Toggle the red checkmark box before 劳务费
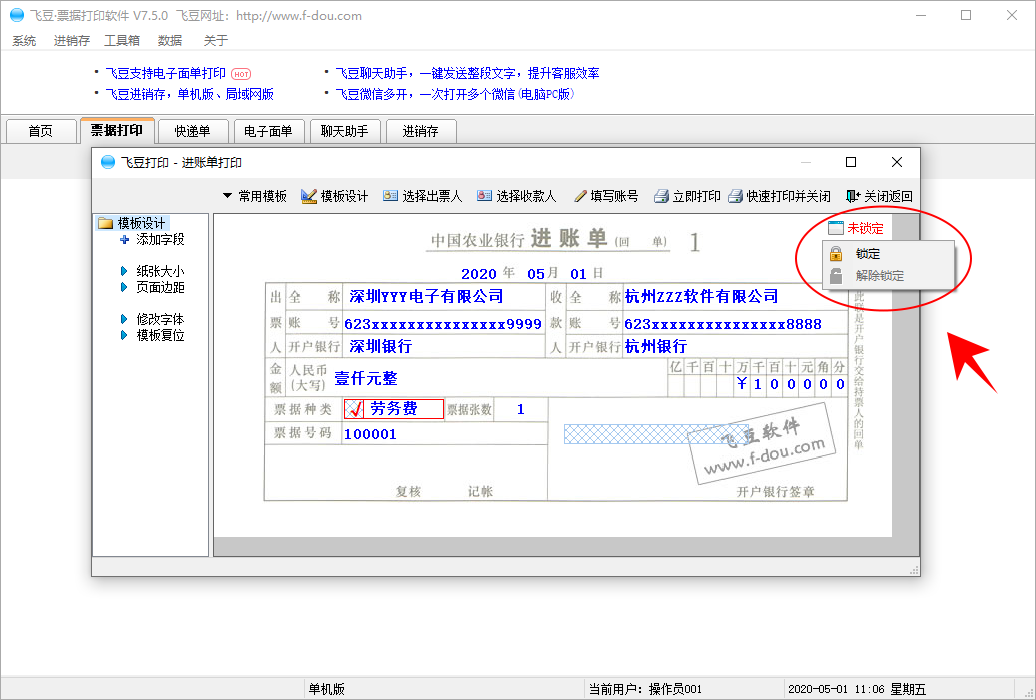Viewport: 1036px width, 700px height. coord(354,409)
